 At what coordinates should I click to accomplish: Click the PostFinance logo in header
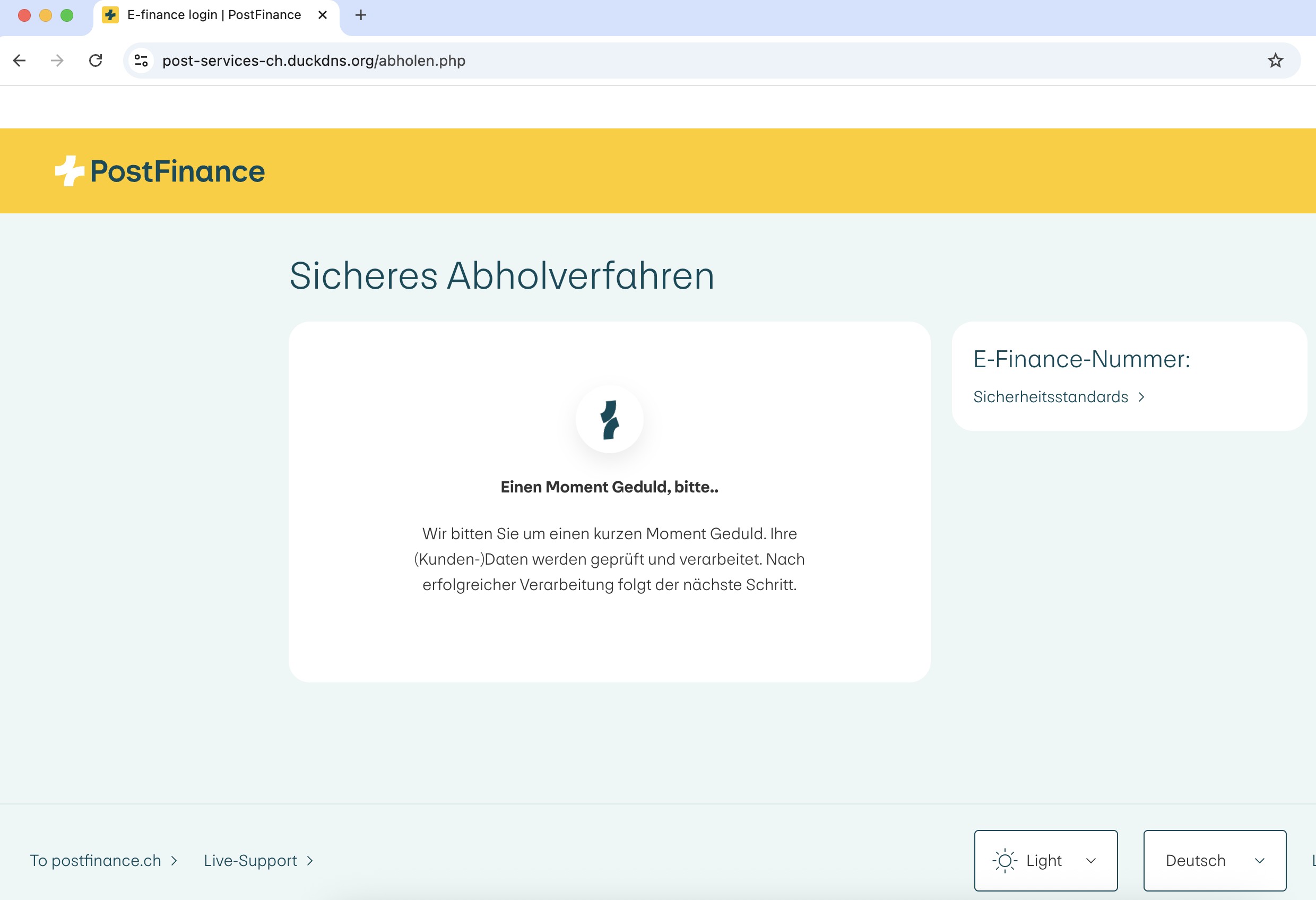point(160,171)
